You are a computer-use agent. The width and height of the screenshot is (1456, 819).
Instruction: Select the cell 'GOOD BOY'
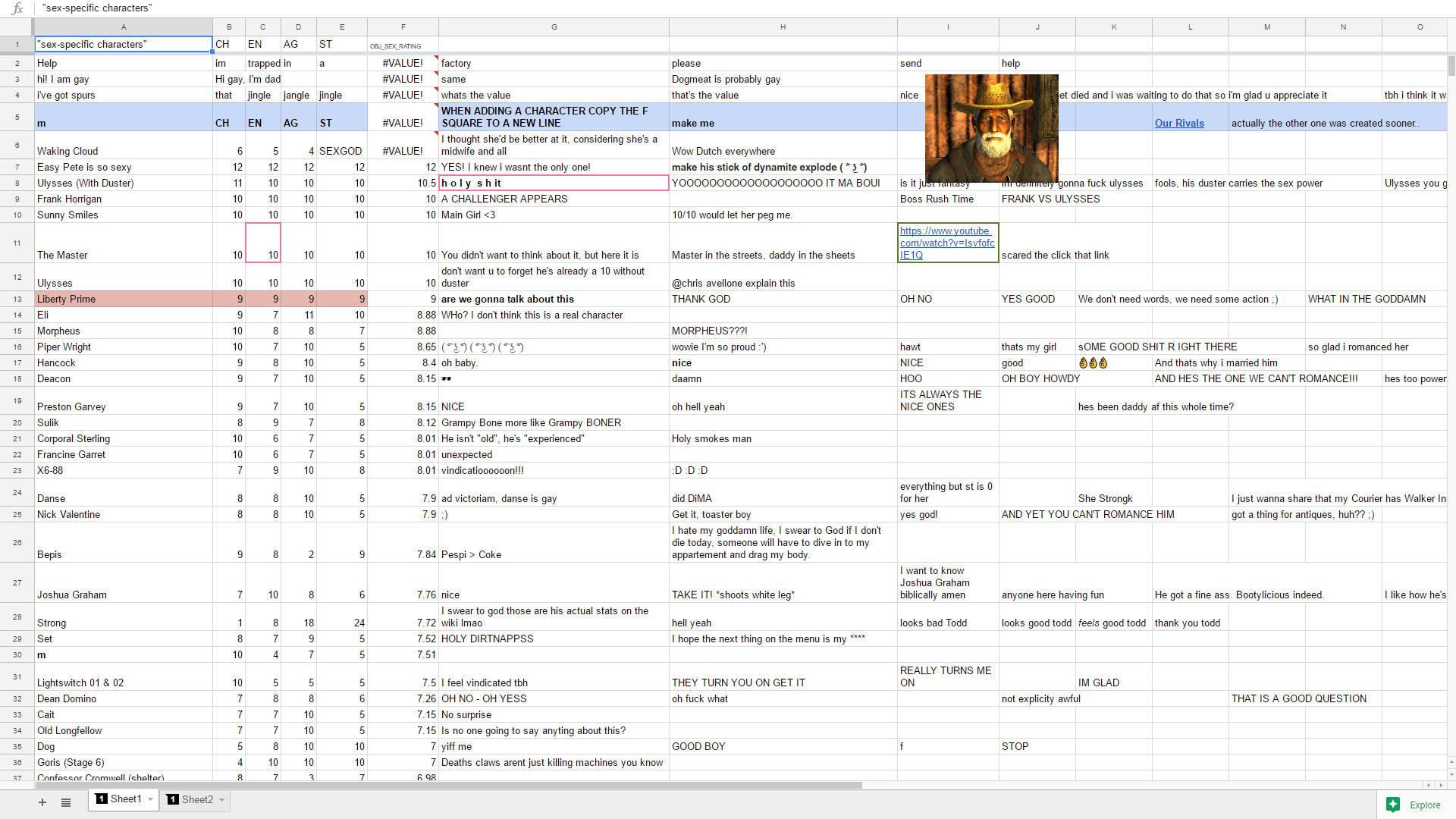783,747
